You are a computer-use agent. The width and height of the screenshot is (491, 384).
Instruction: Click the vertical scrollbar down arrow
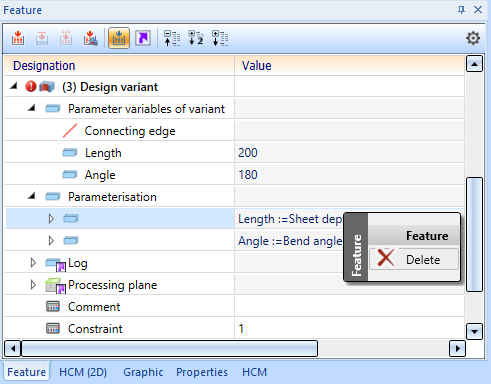click(x=474, y=331)
